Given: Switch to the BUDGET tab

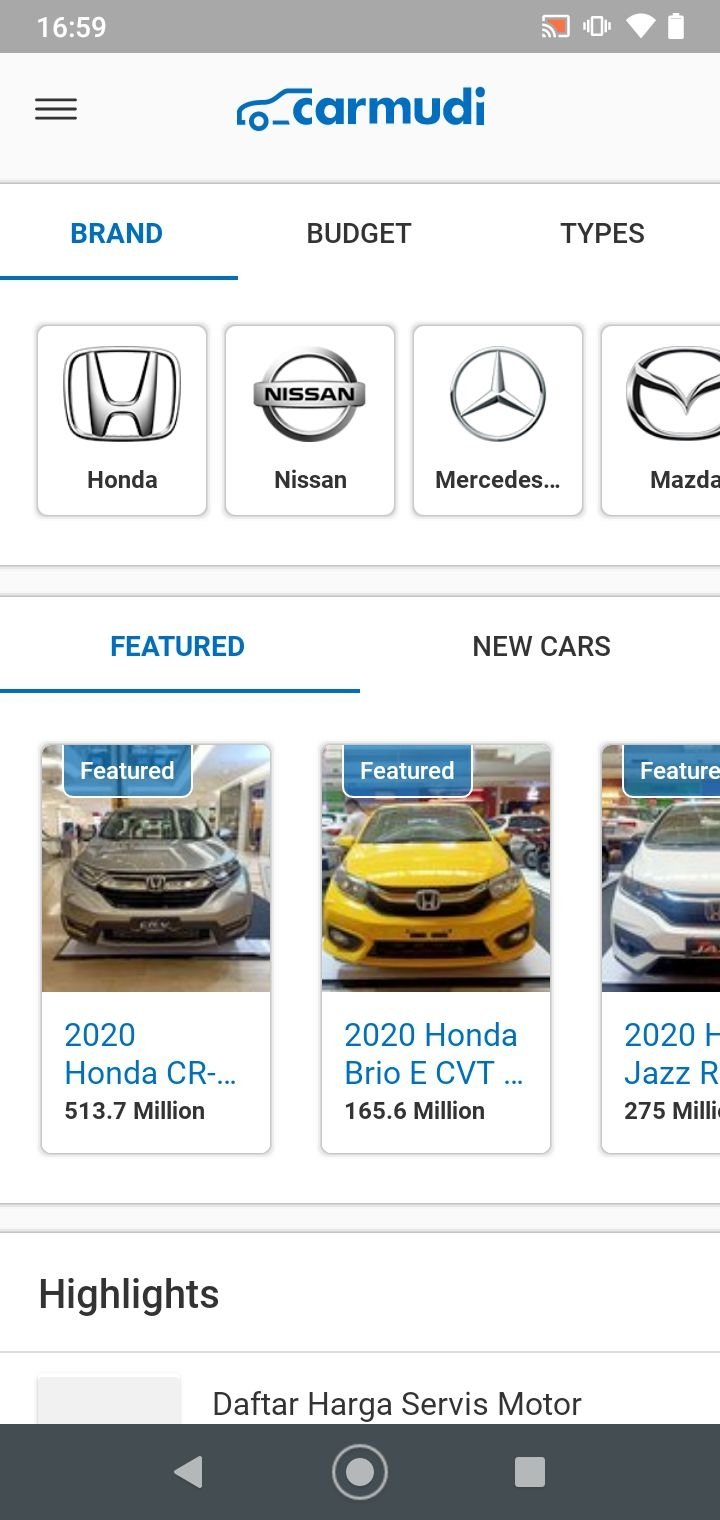Looking at the screenshot, I should coord(359,233).
